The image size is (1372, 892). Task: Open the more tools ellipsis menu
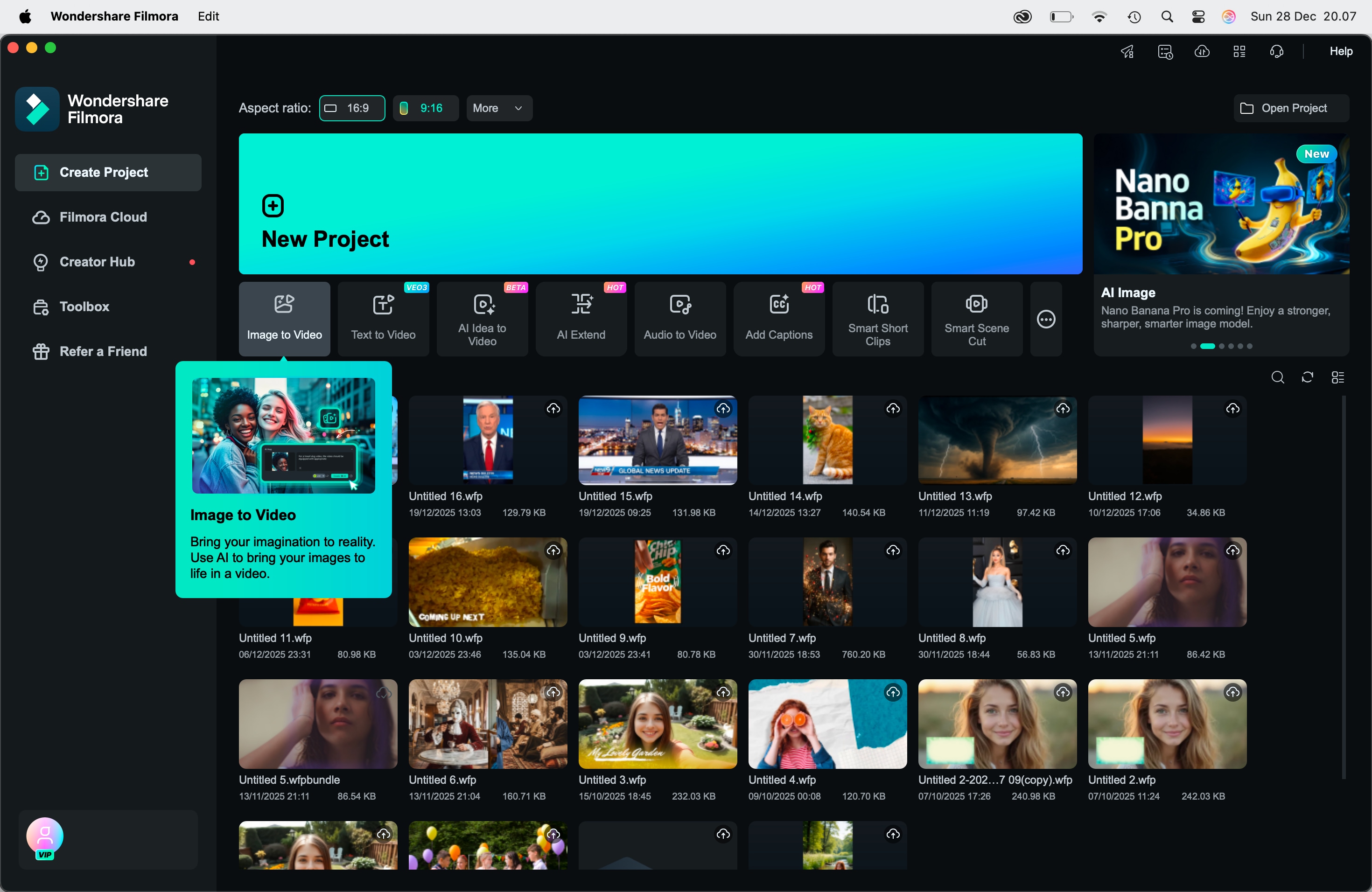(x=1045, y=319)
